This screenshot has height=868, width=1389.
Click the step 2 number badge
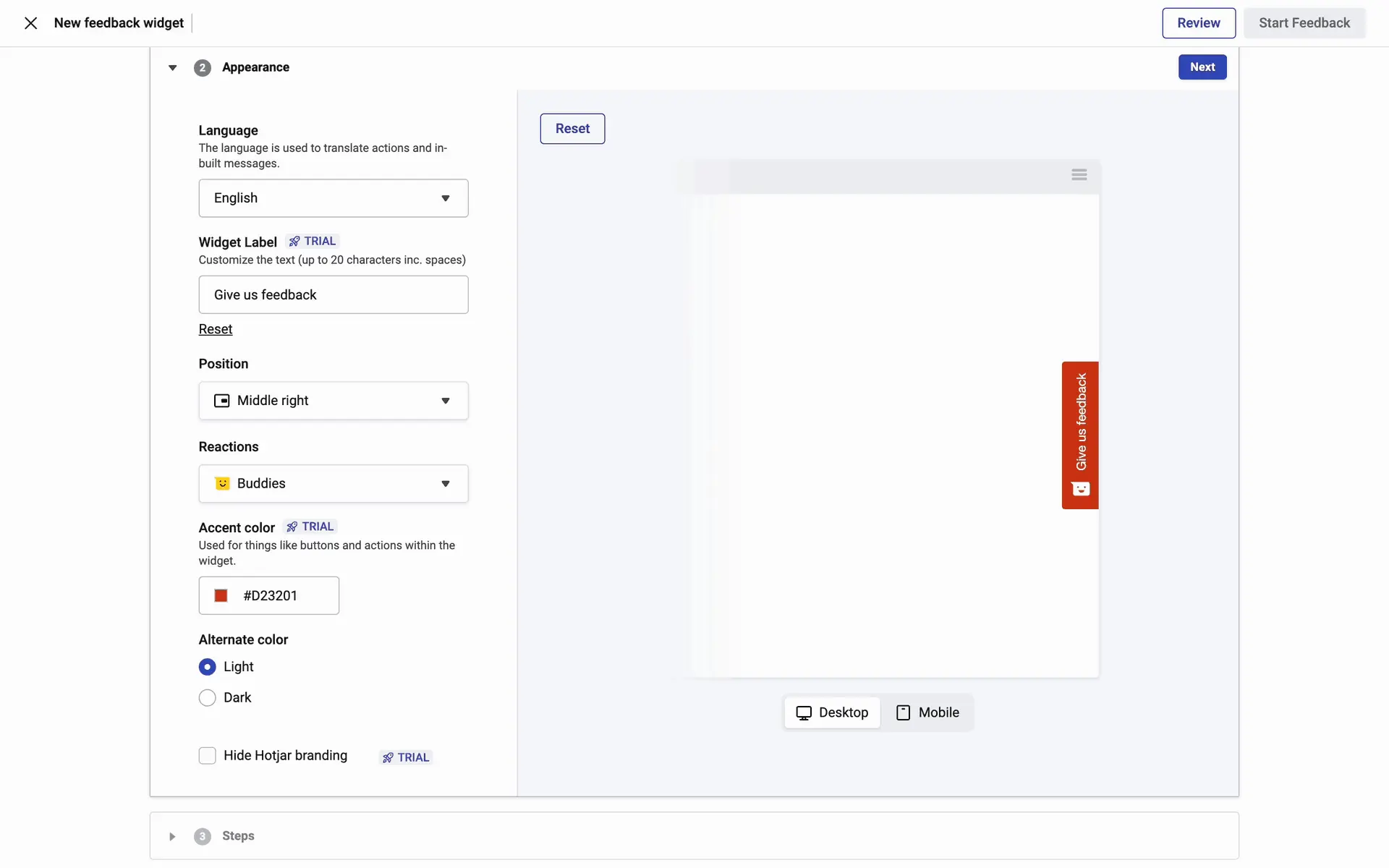point(202,68)
